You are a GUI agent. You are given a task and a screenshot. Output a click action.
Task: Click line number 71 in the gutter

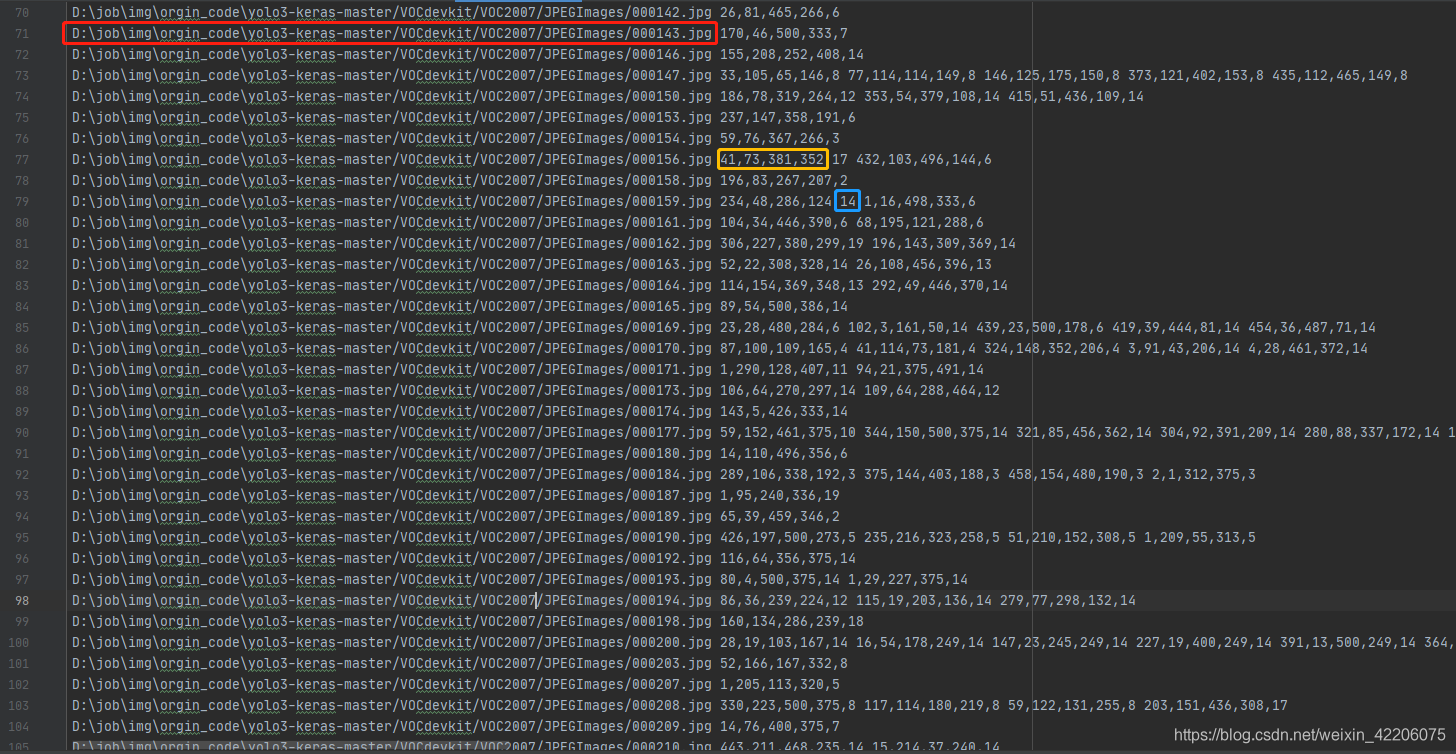[x=21, y=34]
